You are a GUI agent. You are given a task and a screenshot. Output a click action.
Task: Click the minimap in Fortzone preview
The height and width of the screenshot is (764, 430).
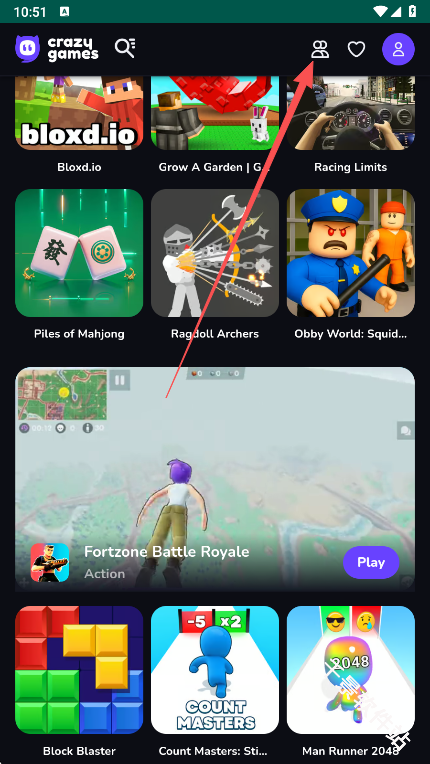(x=62, y=394)
